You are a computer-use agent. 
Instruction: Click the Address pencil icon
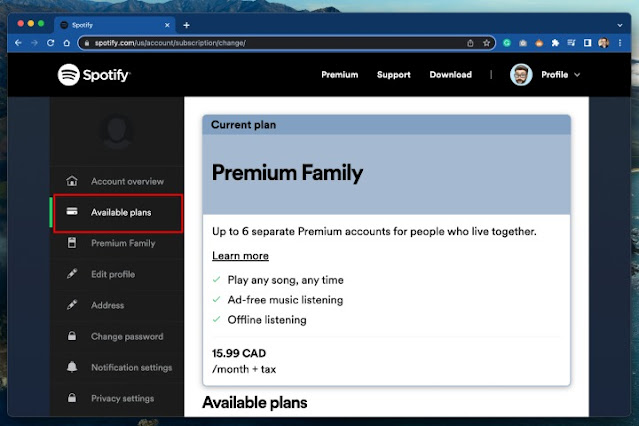click(72, 305)
